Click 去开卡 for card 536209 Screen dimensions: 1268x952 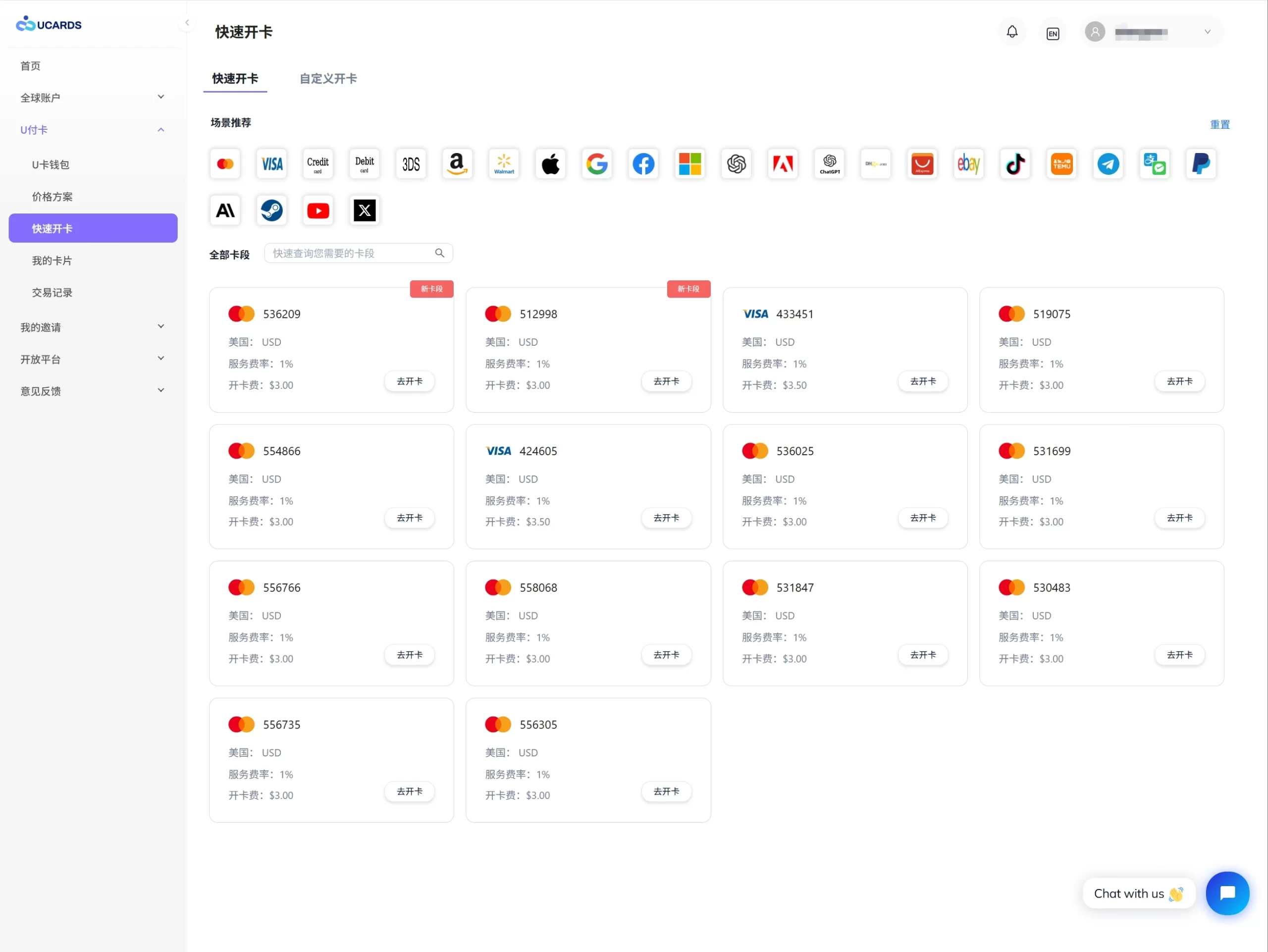pyautogui.click(x=409, y=381)
